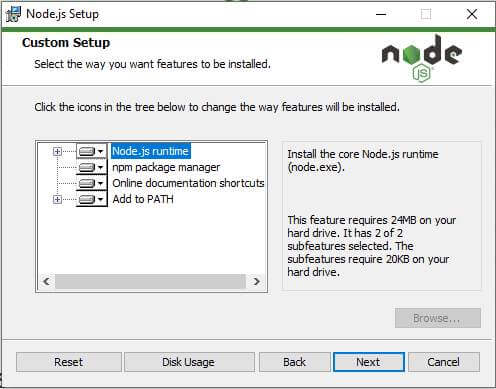The height and width of the screenshot is (389, 496).
Task: Expand the Add to PATH tree node
Action: [57, 199]
